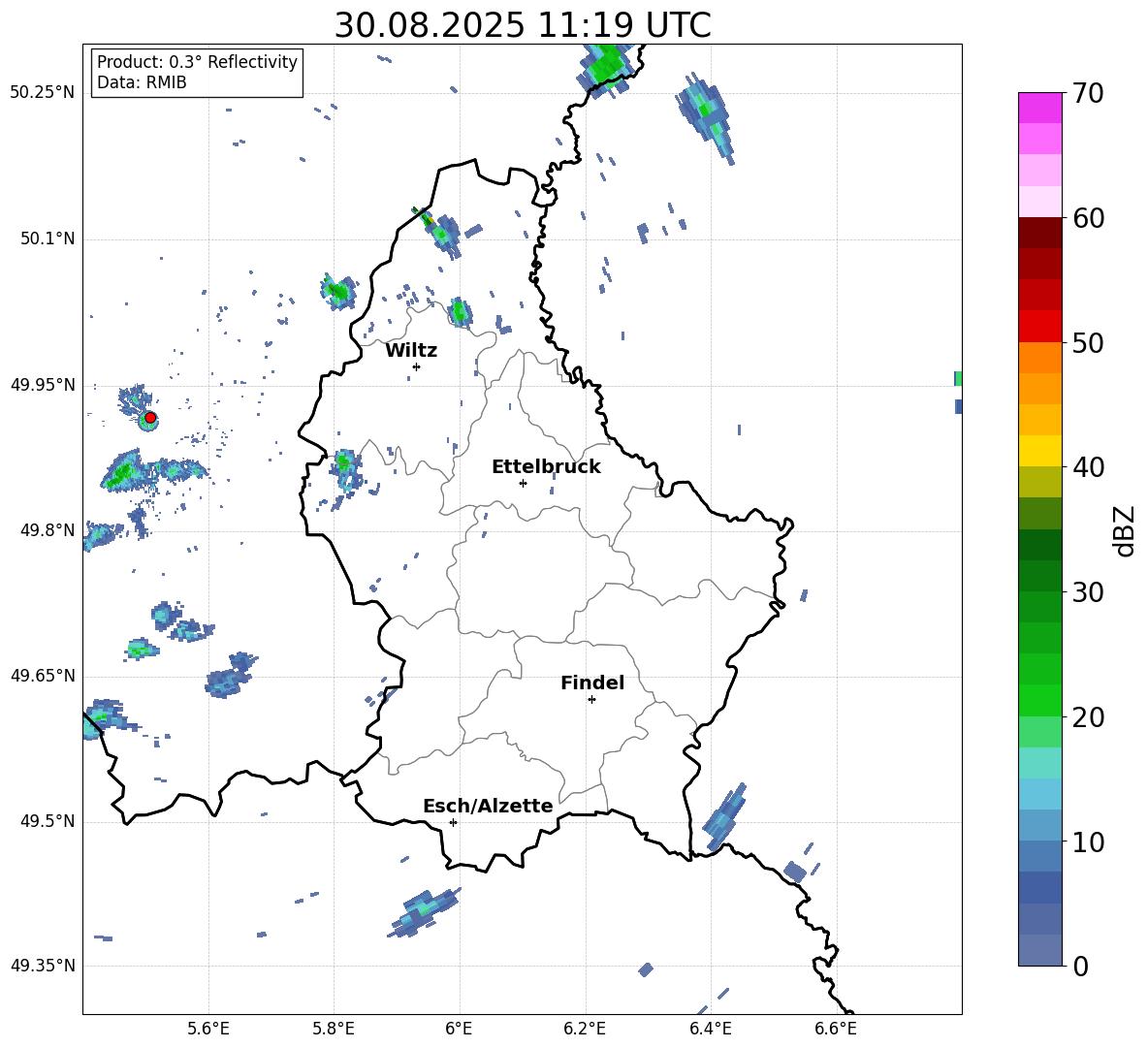Click the red dot radar marker

150,418
